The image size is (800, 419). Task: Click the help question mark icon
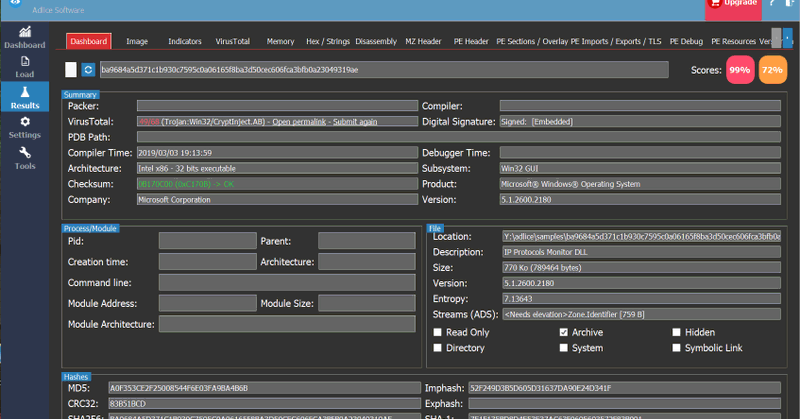point(771,4)
